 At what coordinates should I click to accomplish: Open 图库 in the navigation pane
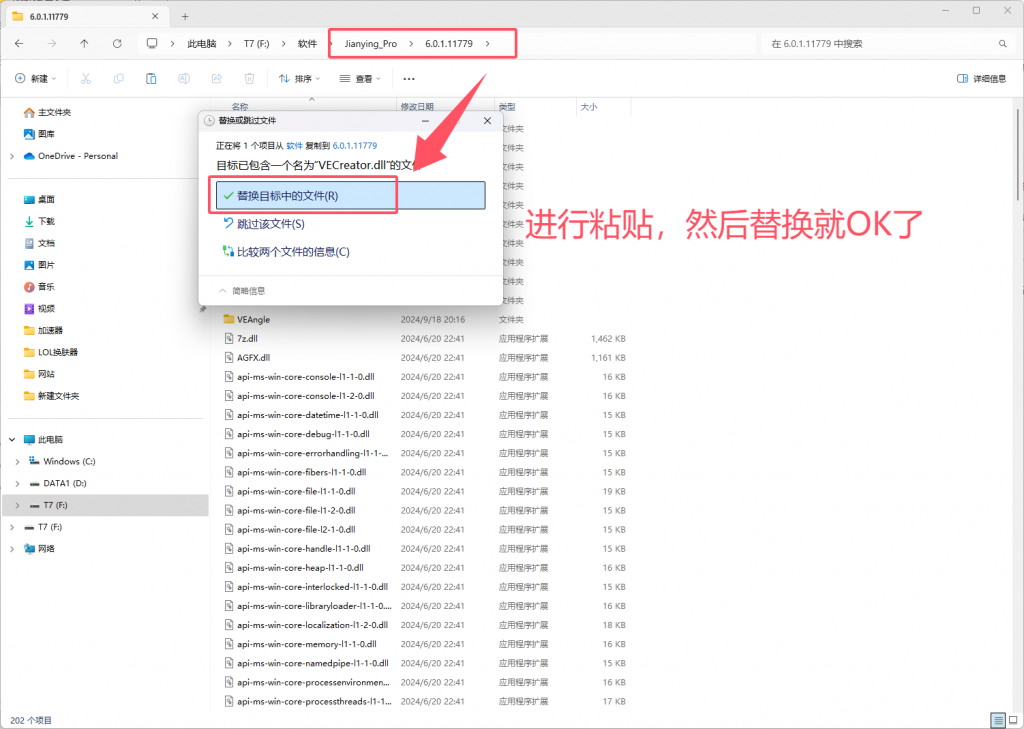(x=39, y=134)
